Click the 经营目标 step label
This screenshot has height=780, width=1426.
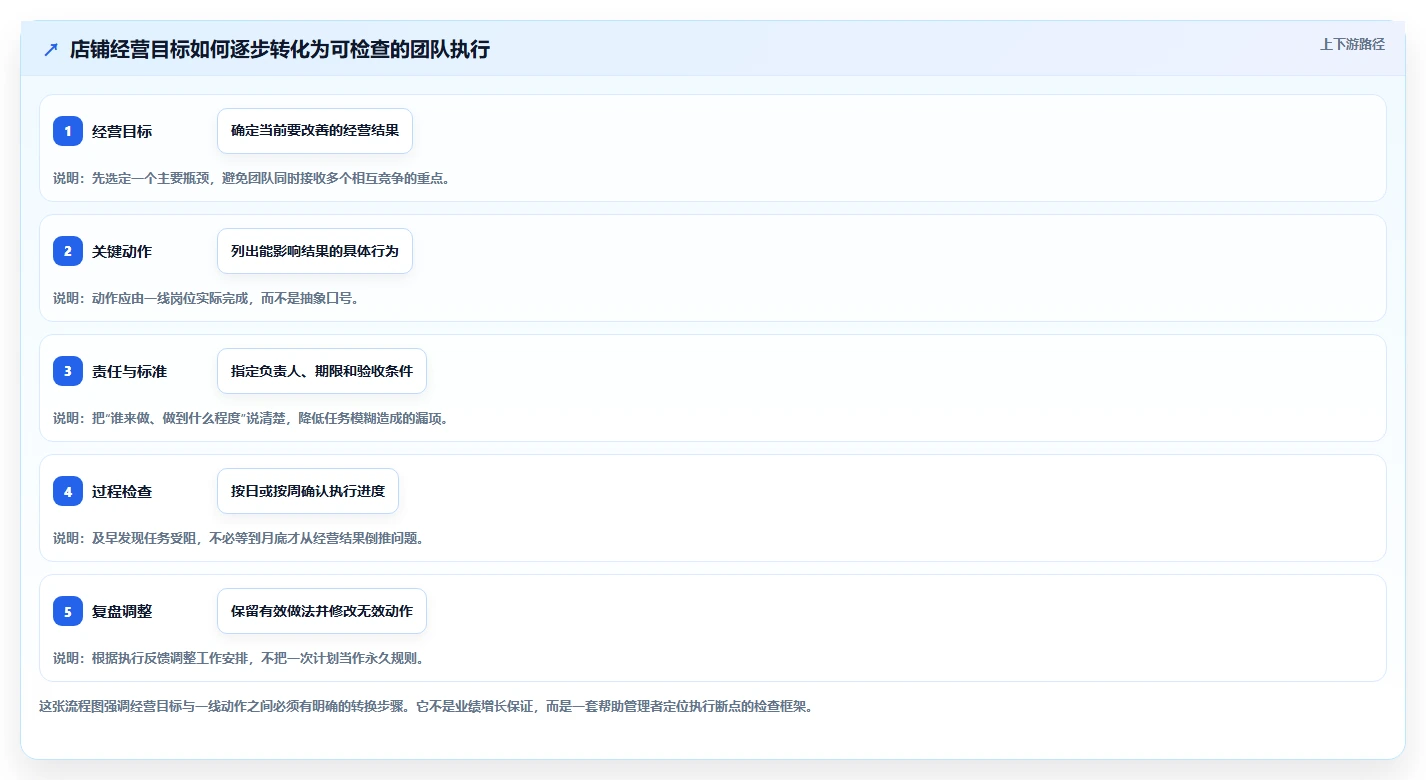pos(122,132)
